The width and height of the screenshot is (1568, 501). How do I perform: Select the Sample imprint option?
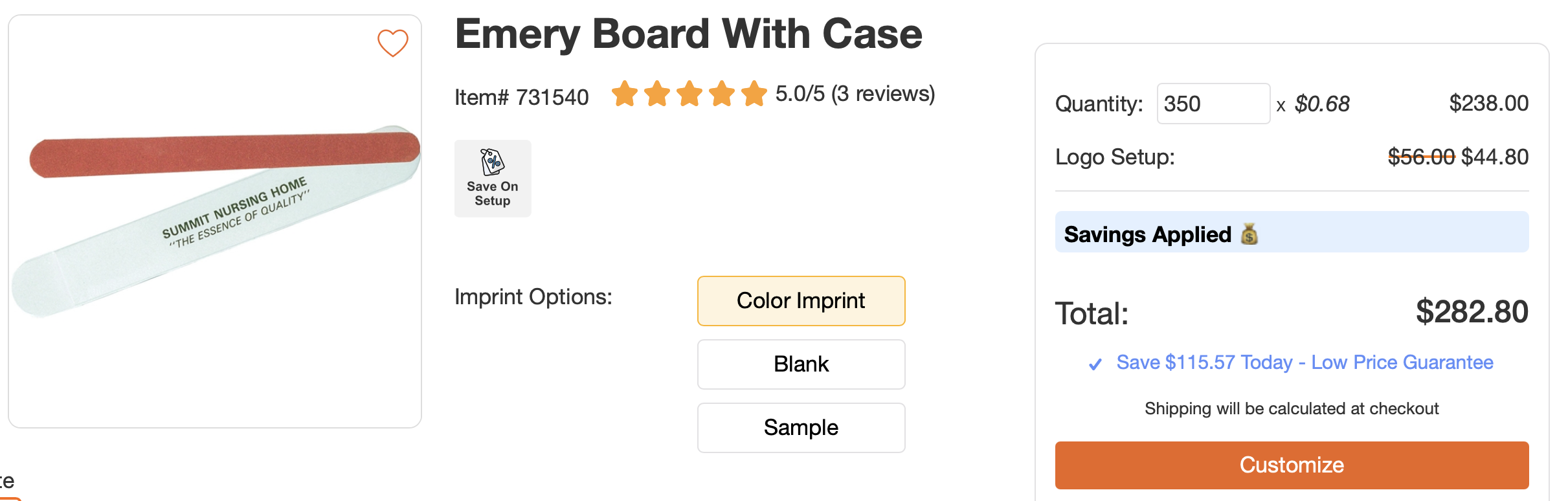coord(801,428)
